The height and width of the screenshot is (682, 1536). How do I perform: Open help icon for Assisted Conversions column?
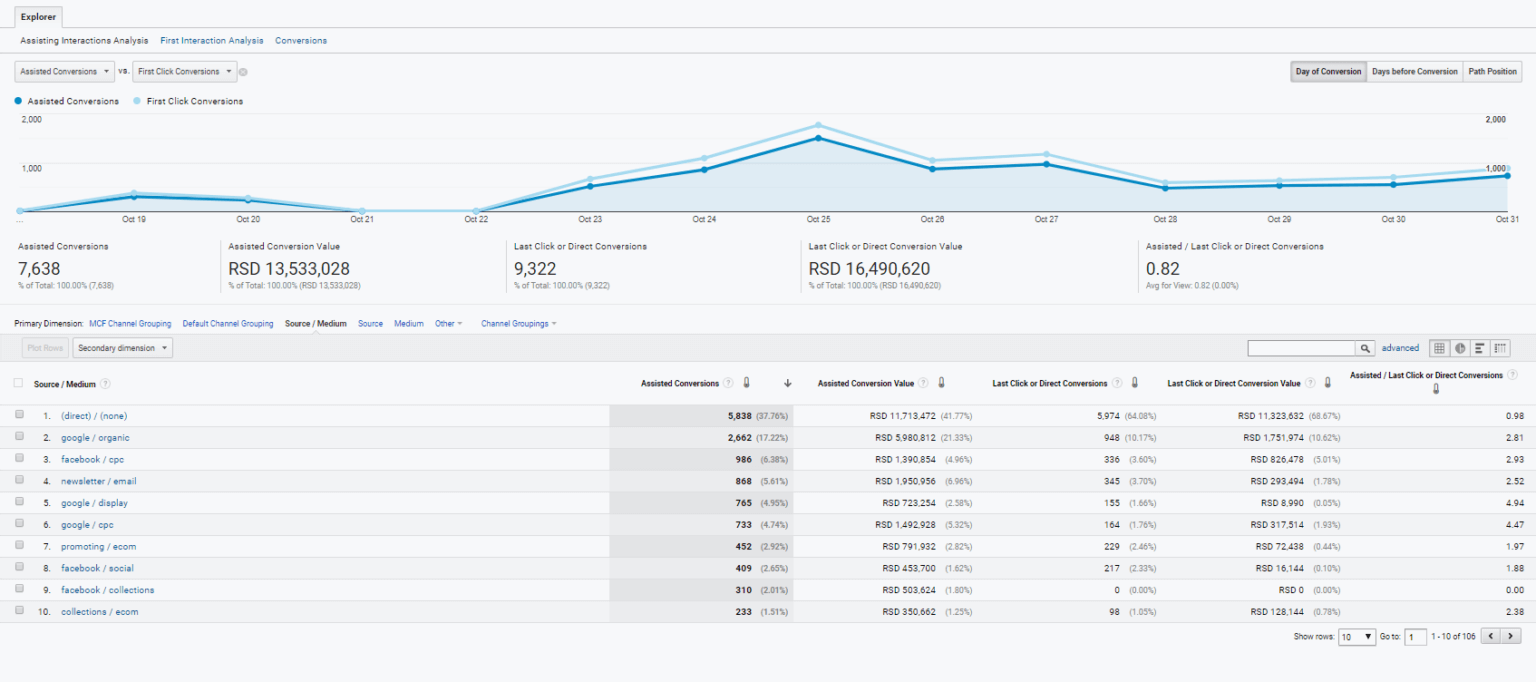(x=728, y=383)
